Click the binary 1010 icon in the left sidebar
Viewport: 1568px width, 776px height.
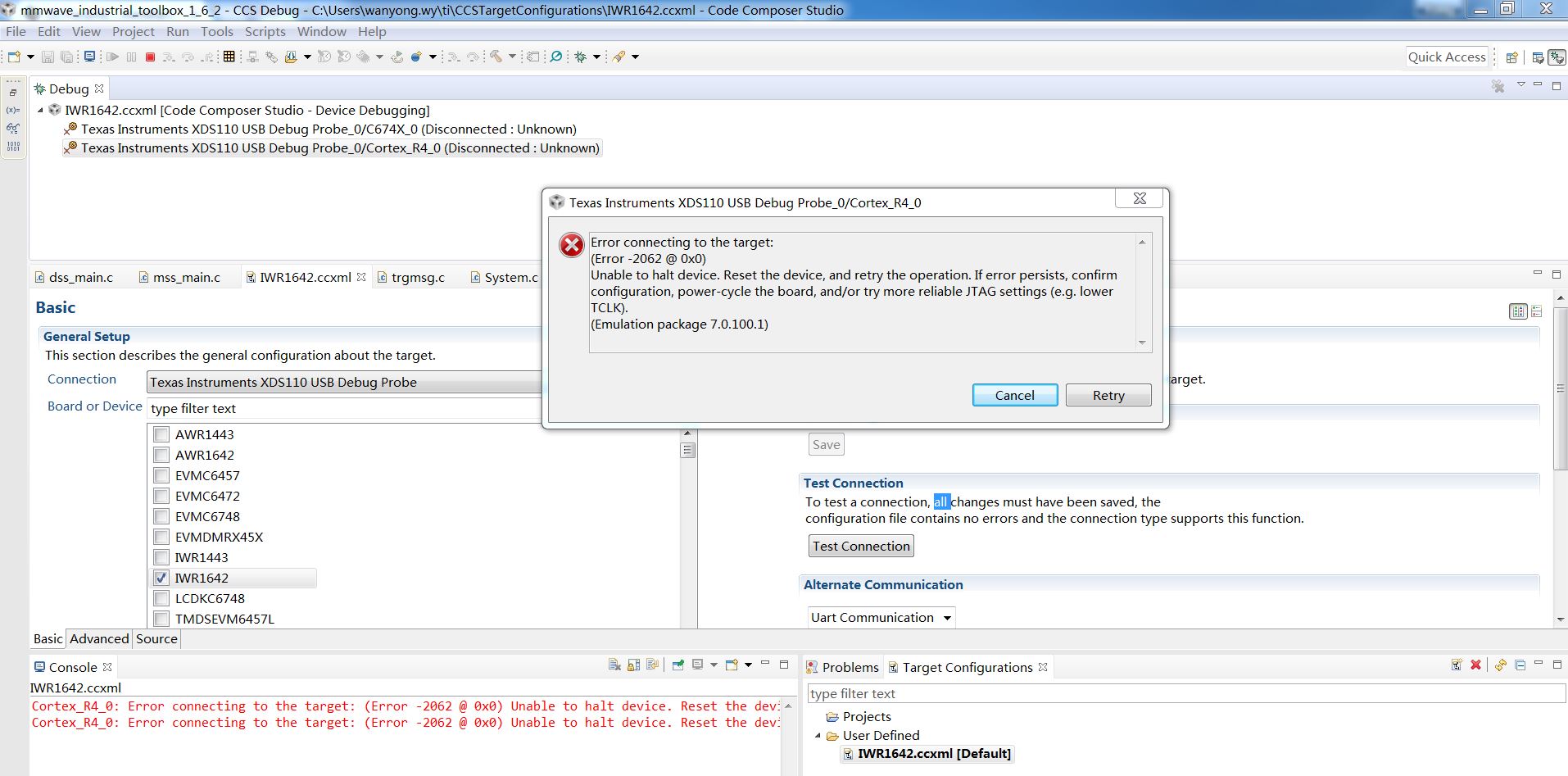(x=13, y=147)
